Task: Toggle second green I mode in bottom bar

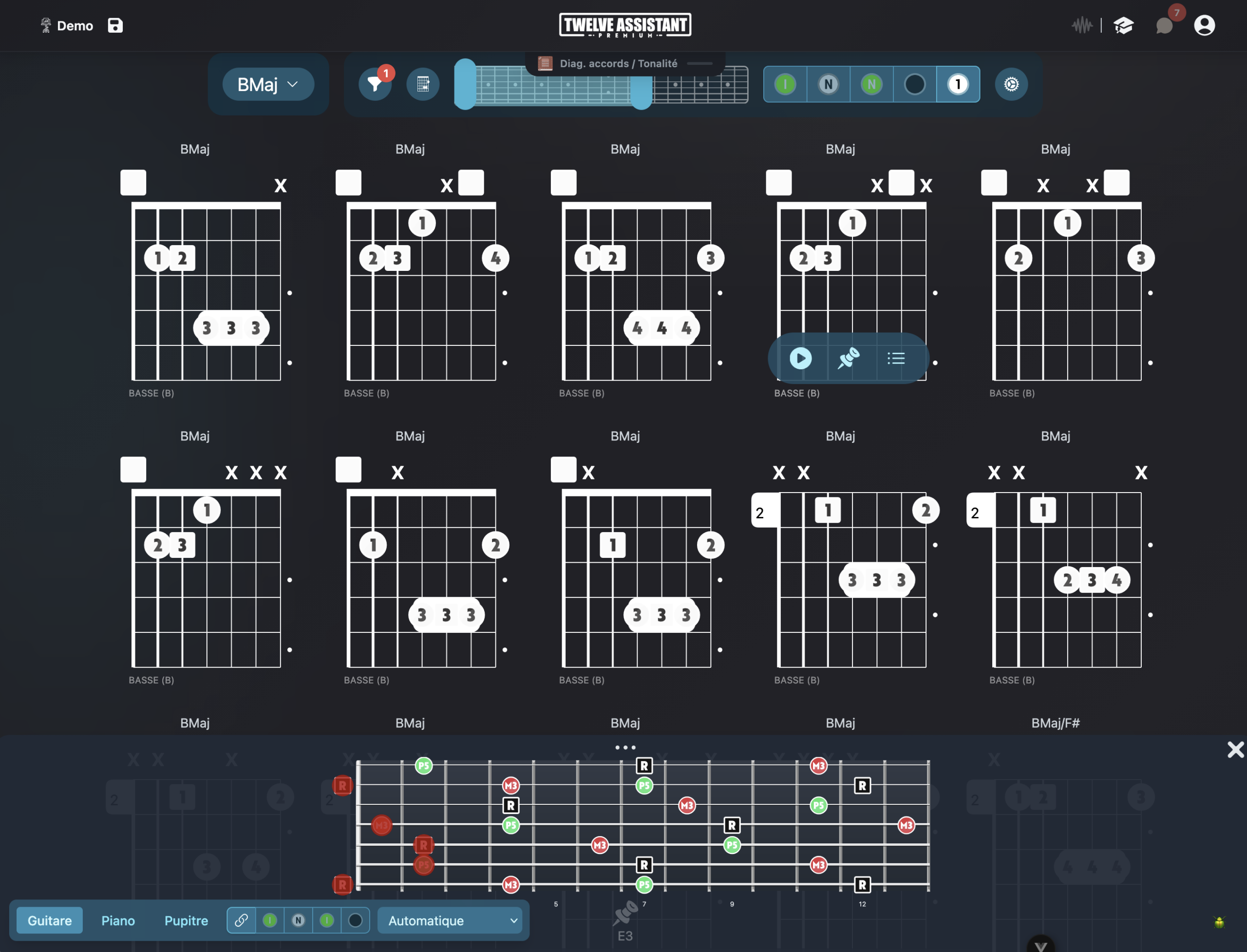Action: [x=327, y=920]
